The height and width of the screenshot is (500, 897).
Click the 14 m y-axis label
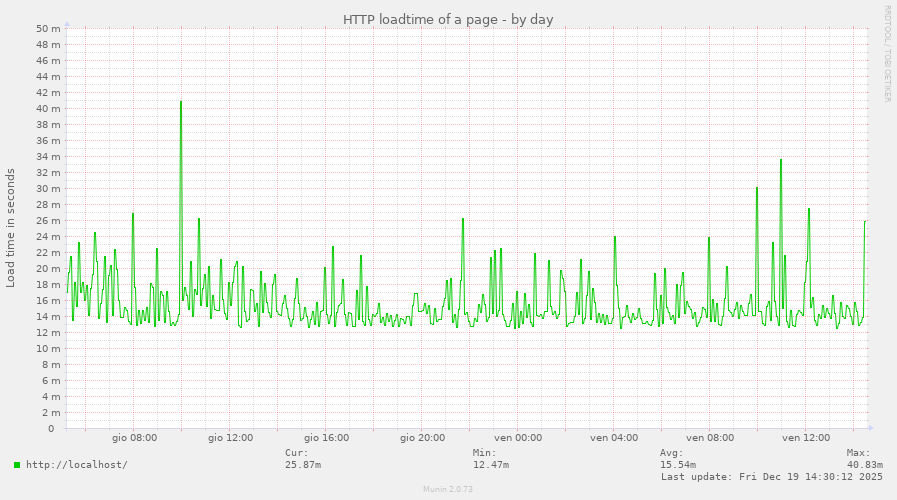[x=48, y=316]
